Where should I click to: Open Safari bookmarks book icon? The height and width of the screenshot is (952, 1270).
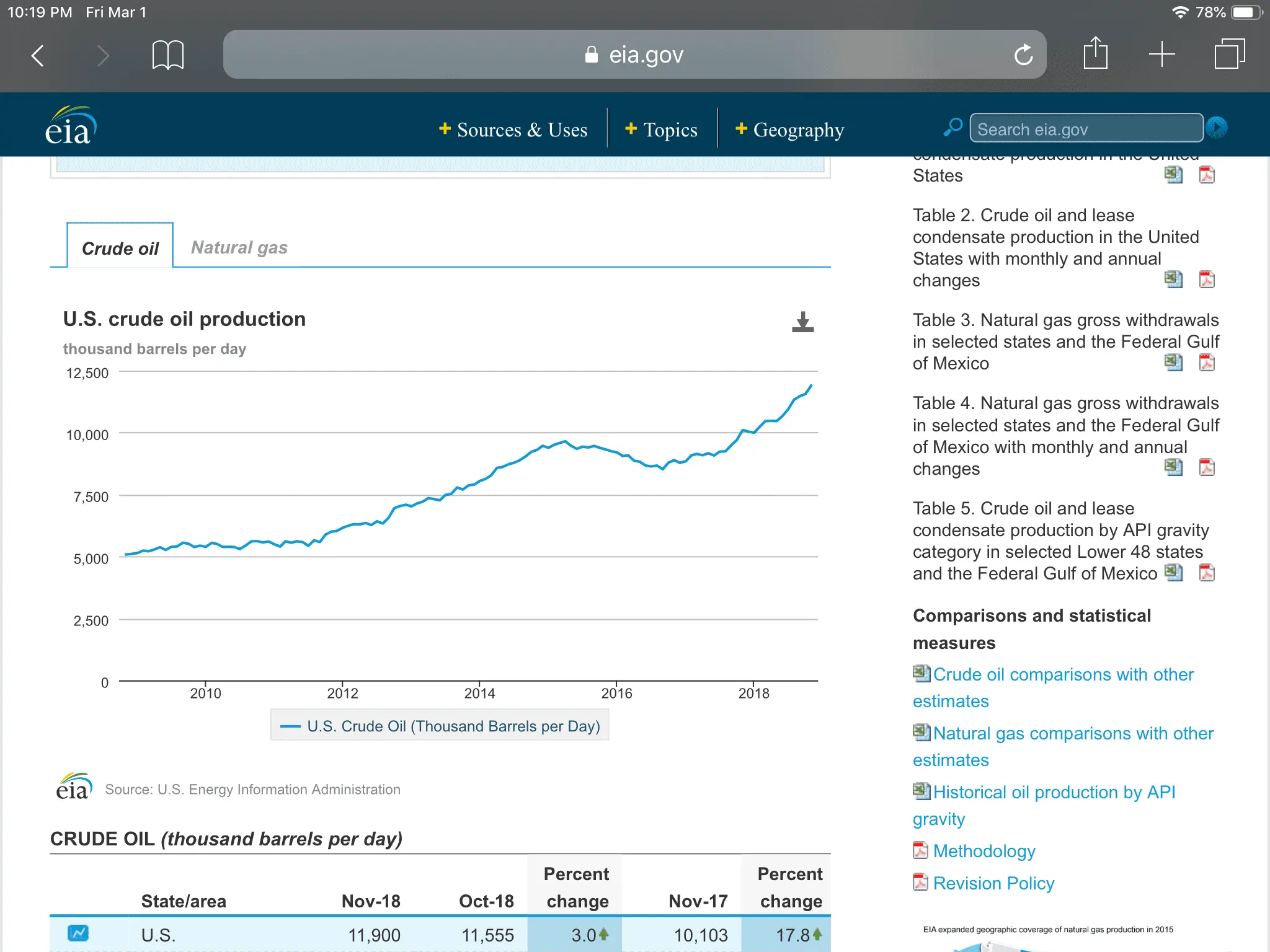(167, 55)
